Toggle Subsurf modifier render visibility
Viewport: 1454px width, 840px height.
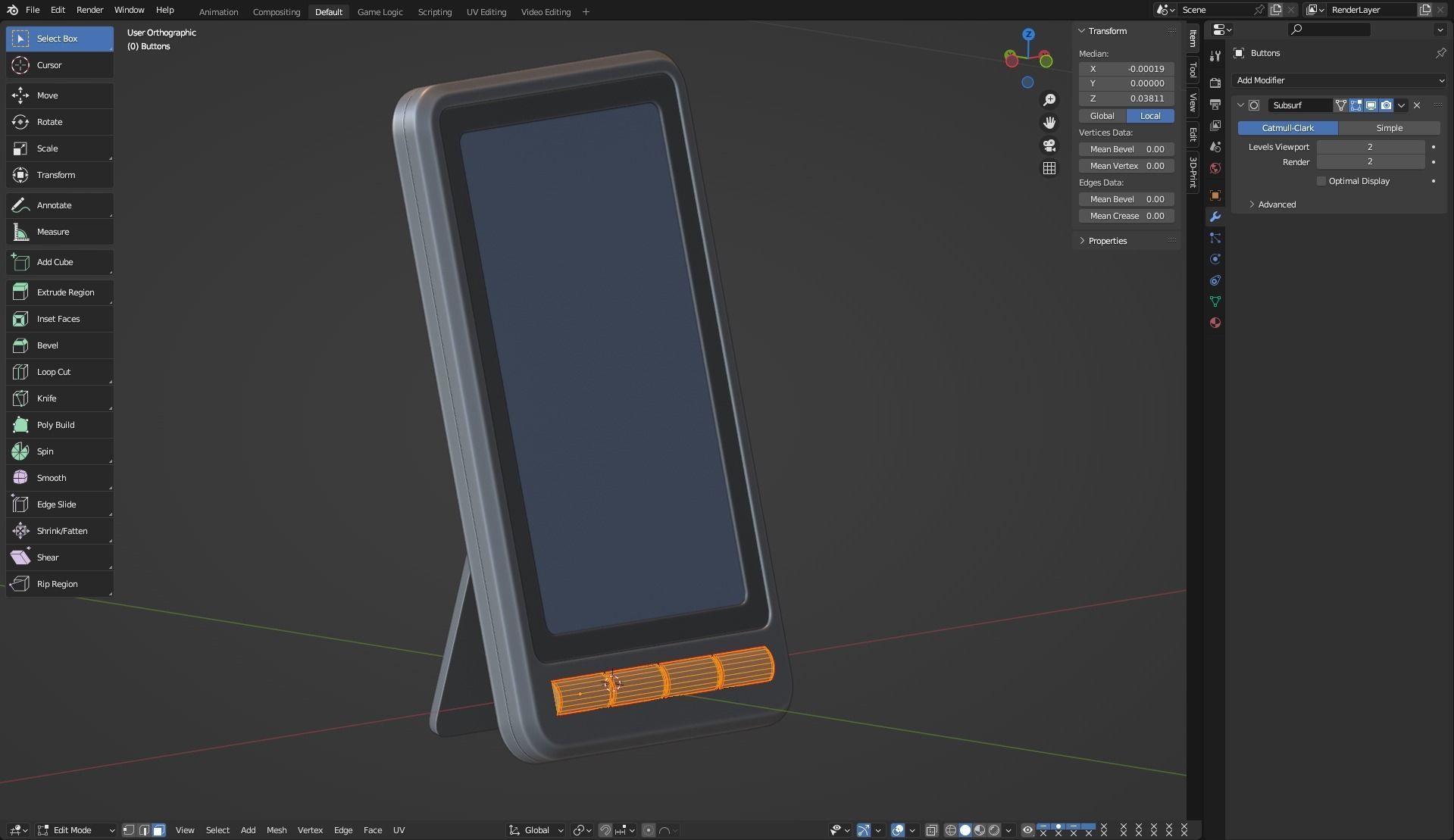click(x=1386, y=105)
